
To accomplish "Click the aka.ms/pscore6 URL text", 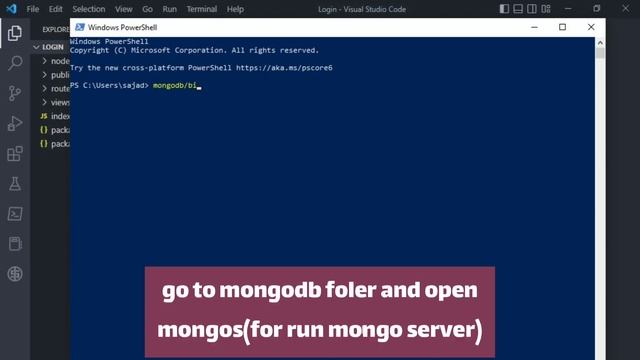I will point(284,68).
